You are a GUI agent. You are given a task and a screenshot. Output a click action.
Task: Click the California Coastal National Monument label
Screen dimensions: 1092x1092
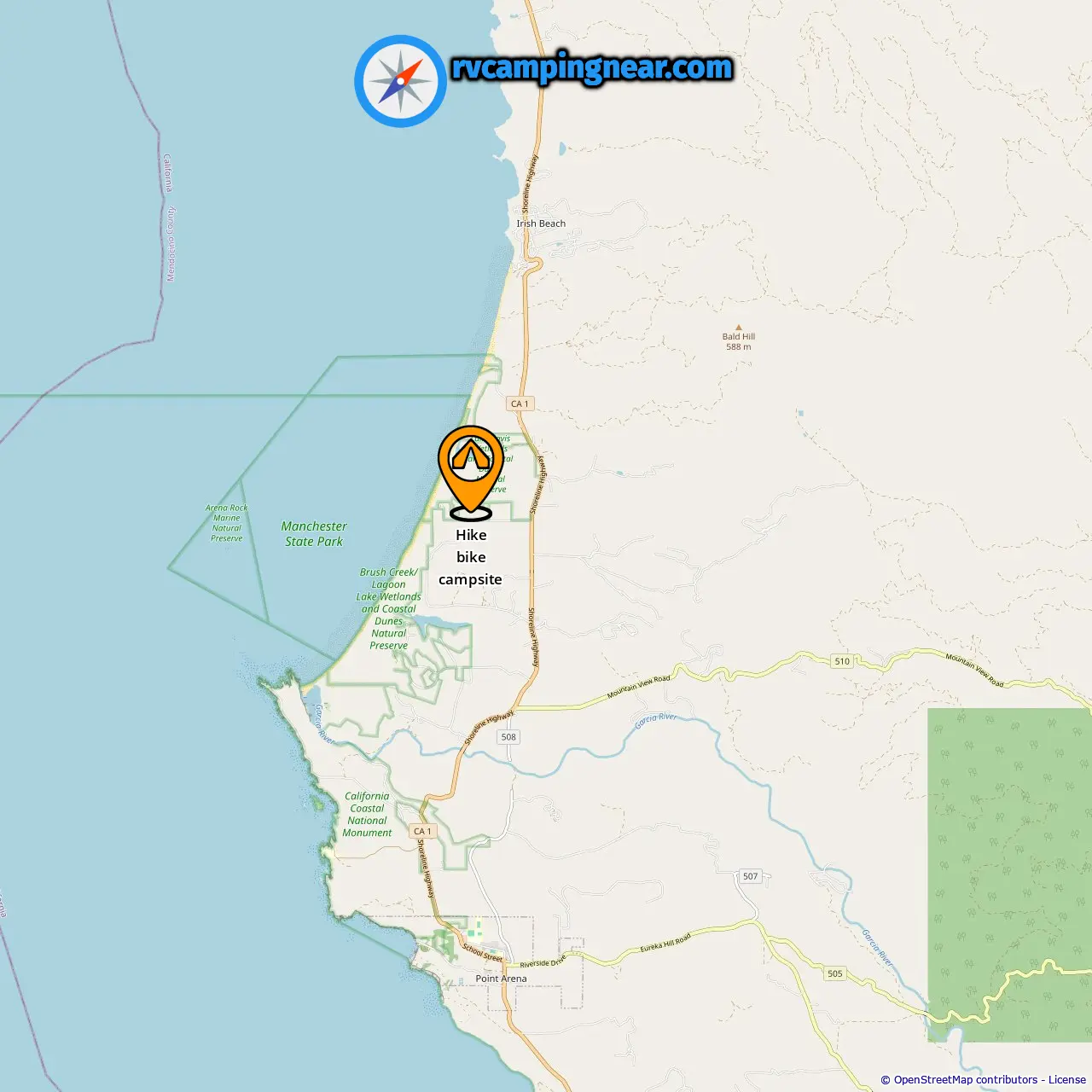pos(367,814)
